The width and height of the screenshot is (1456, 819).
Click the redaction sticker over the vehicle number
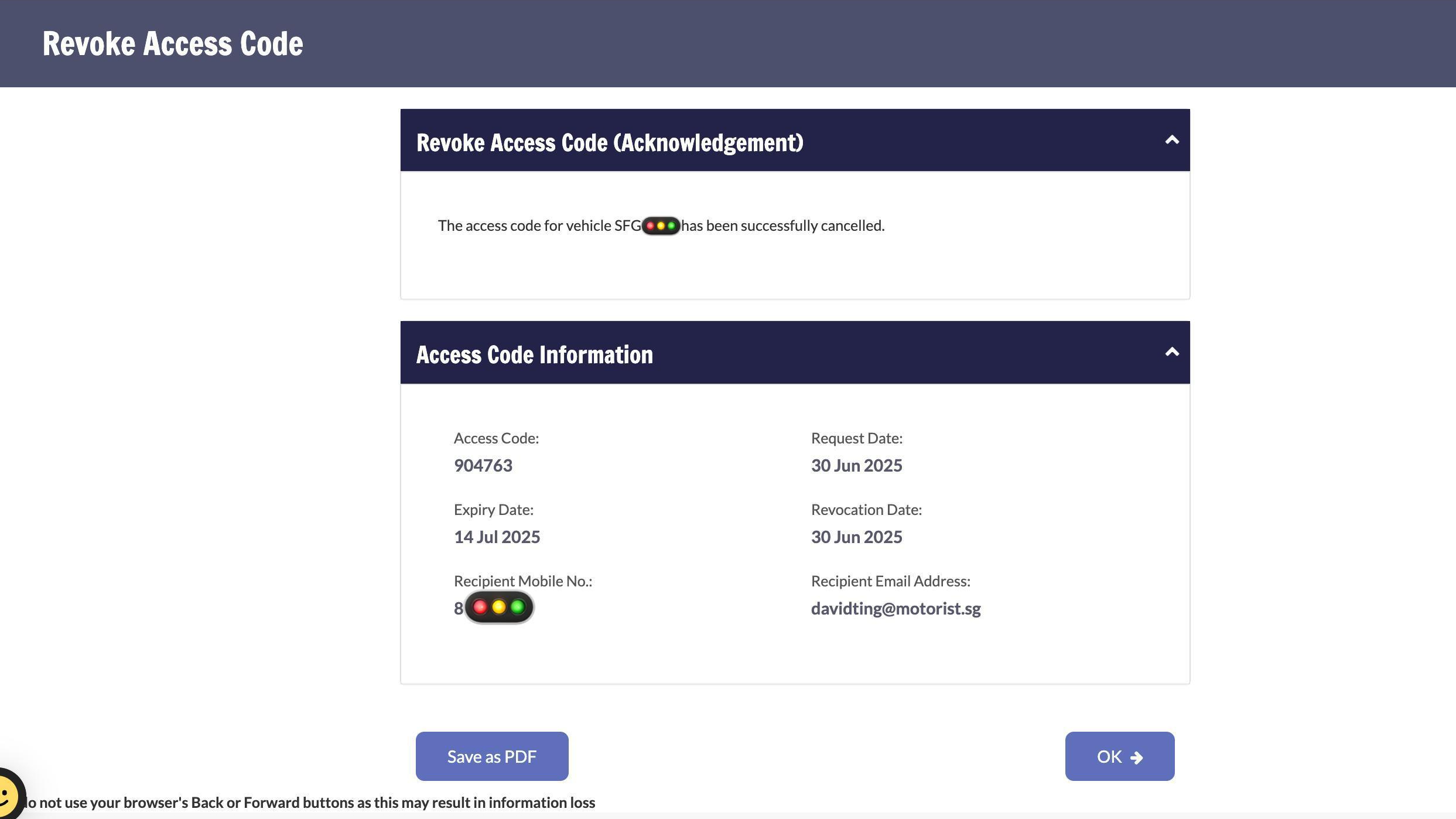pyautogui.click(x=661, y=226)
